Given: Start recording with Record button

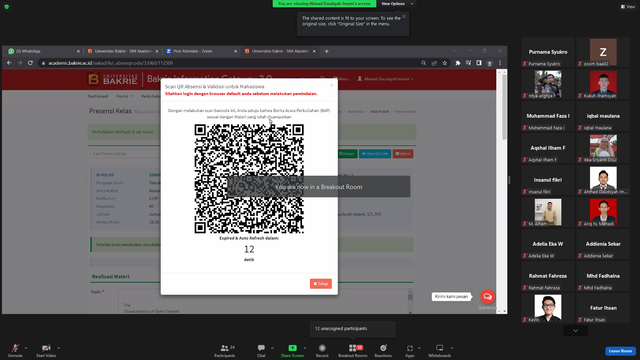Looking at the screenshot, I should tap(322, 350).
